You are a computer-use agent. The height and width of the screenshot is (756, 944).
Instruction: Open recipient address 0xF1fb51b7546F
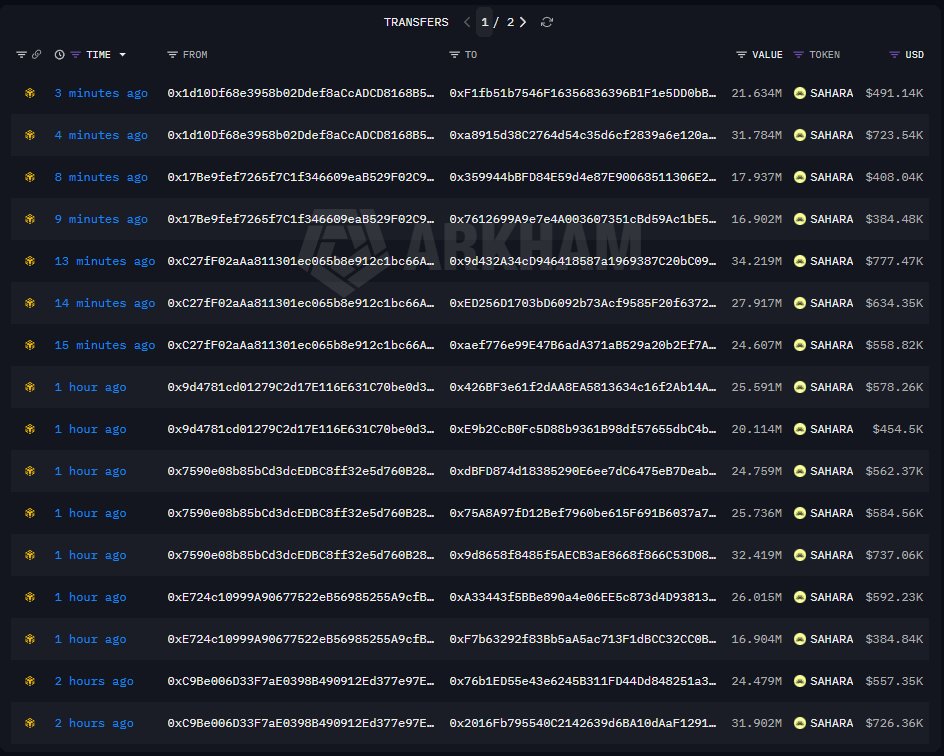pyautogui.click(x=583, y=93)
